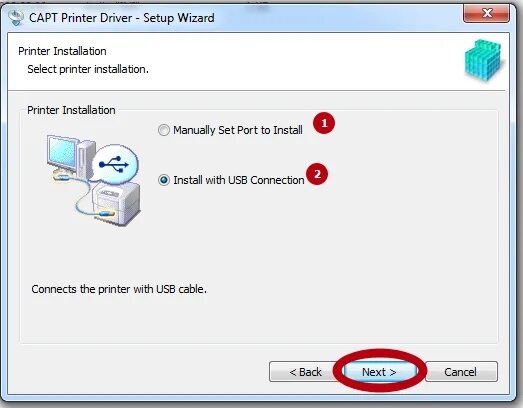The height and width of the screenshot is (408, 523).
Task: Choose the 'Install with USB Connection' label text
Action: 239,180
